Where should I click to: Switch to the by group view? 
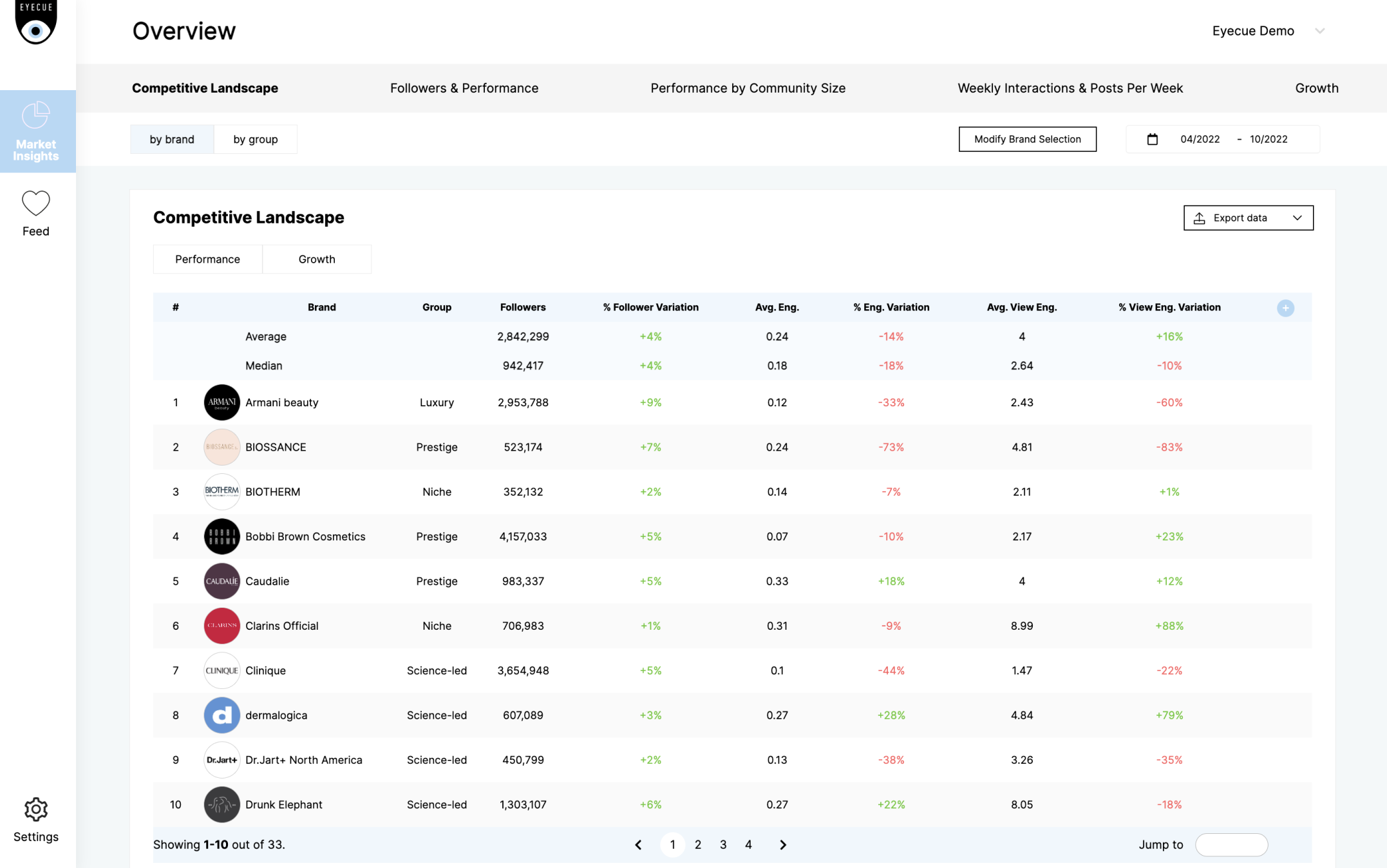click(256, 139)
